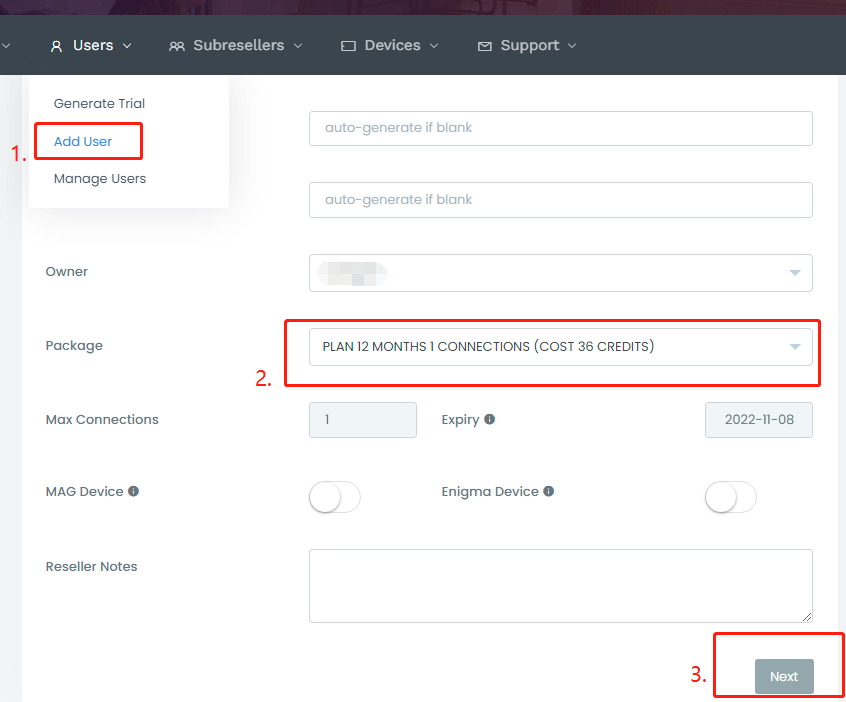Screen dimensions: 846x702
Task: Open the Package plan dropdown
Action: pyautogui.click(x=560, y=347)
